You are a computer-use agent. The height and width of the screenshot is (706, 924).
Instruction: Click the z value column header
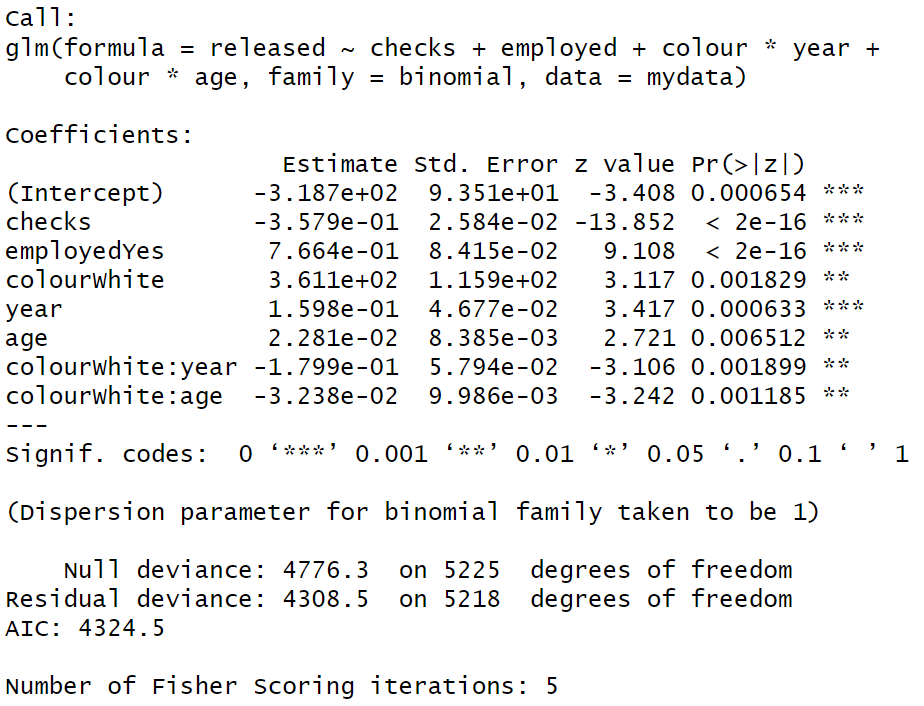[625, 164]
